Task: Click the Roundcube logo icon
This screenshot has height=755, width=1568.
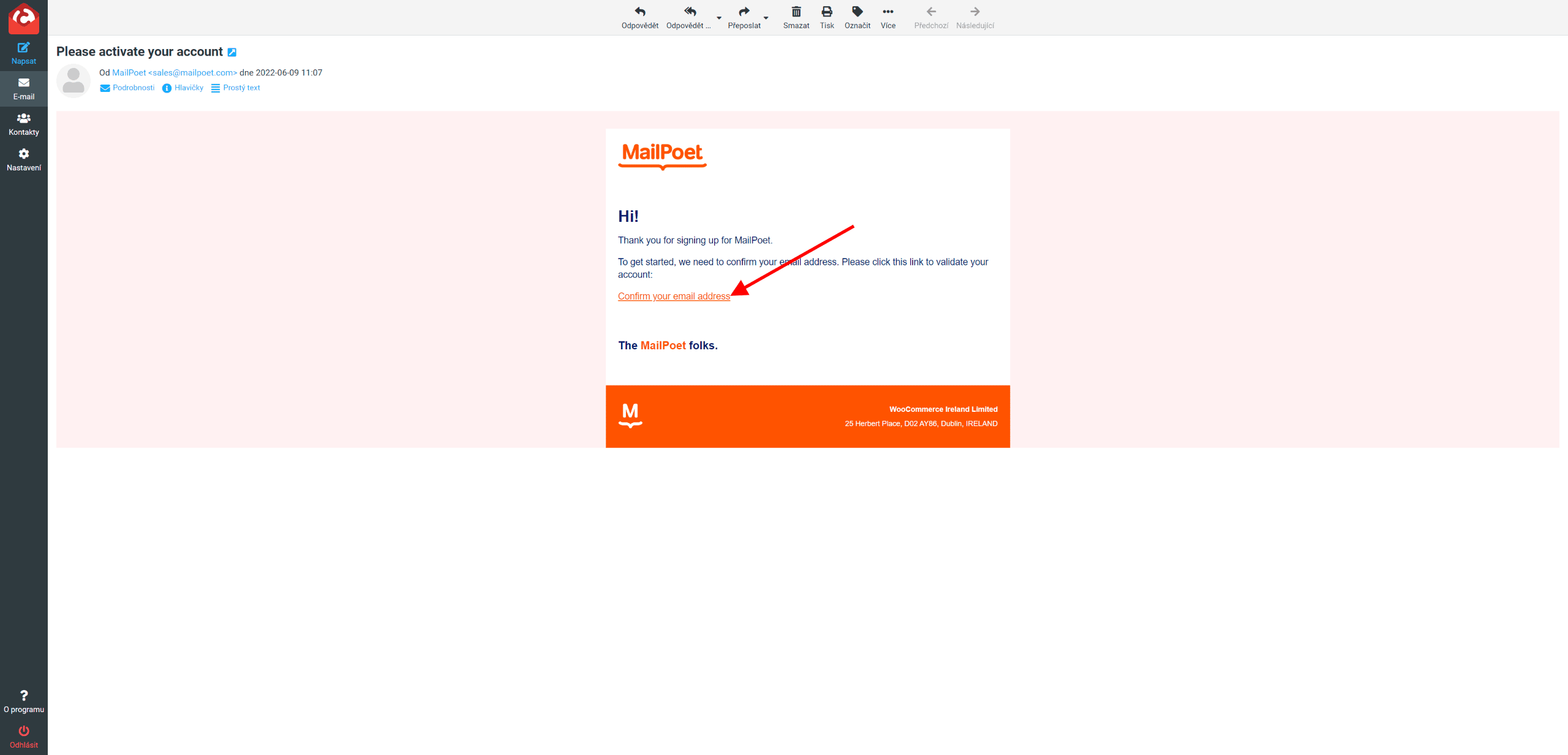Action: (24, 17)
